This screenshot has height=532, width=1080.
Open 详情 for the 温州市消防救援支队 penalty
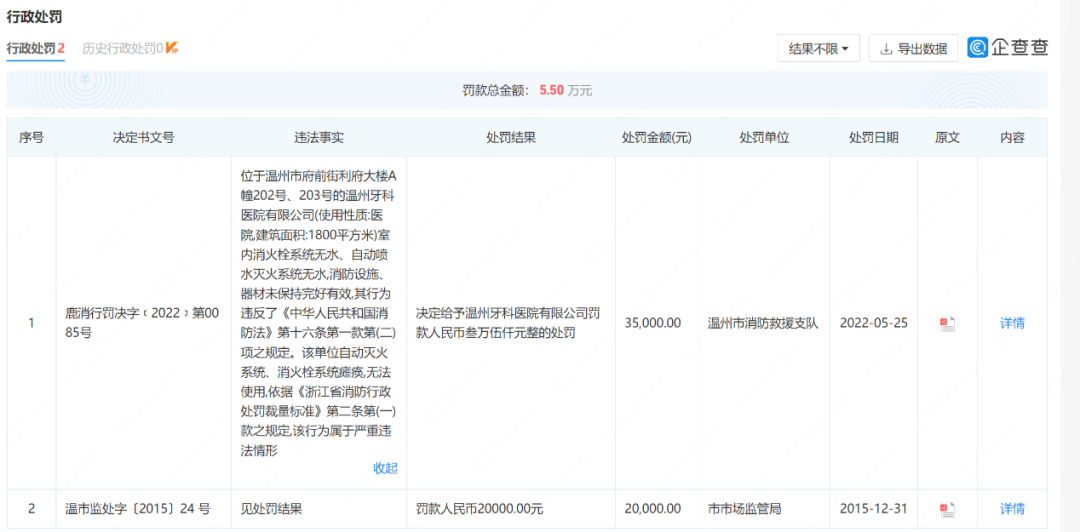click(1012, 323)
